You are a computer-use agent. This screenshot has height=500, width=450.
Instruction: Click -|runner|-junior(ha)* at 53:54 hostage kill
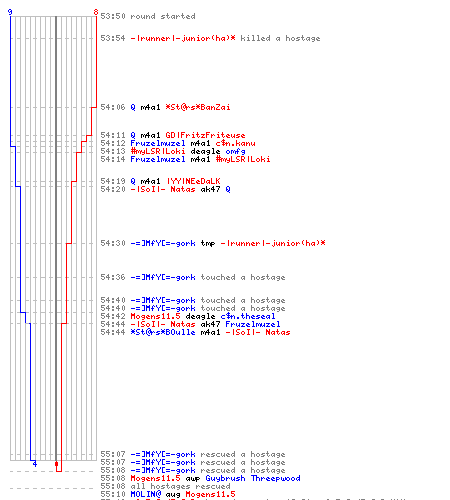click(x=183, y=38)
